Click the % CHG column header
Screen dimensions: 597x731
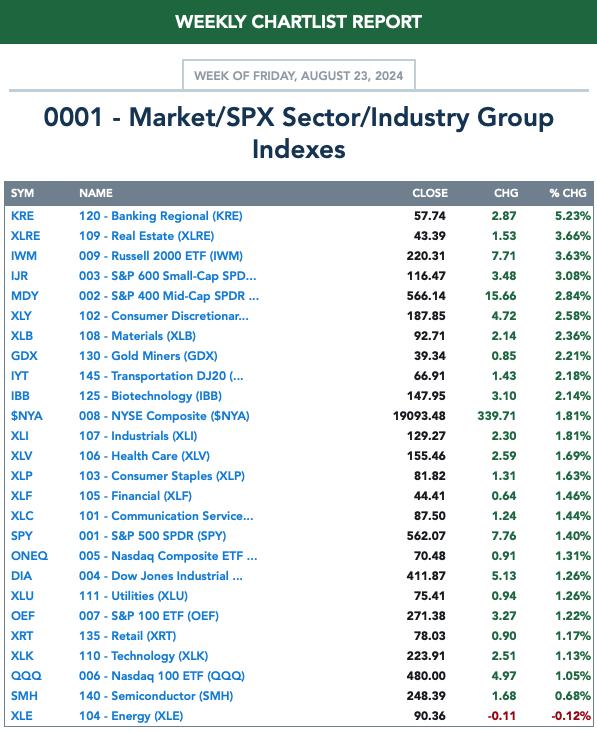pyautogui.click(x=568, y=193)
